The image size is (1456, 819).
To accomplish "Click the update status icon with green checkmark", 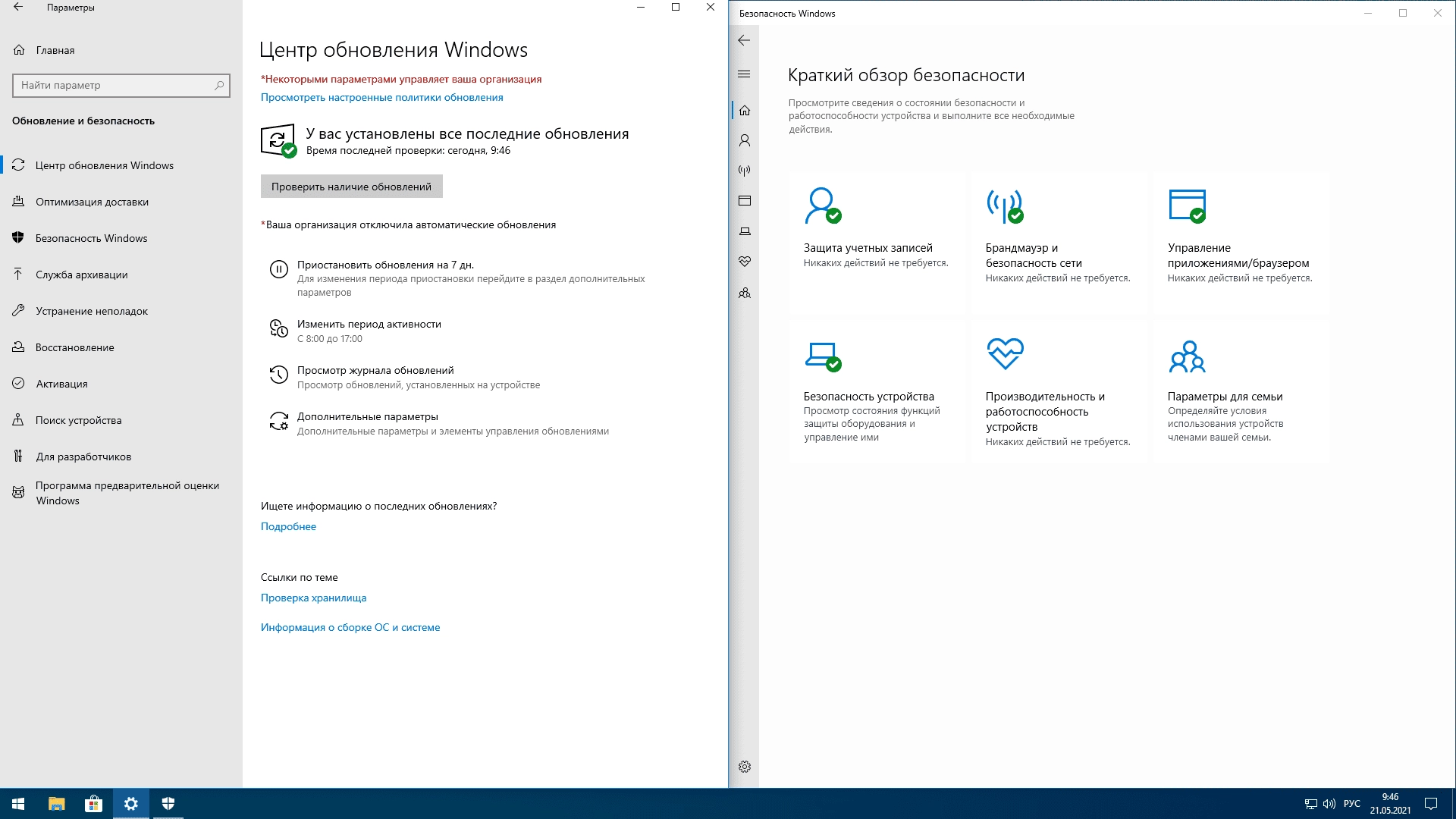I will coord(278,141).
